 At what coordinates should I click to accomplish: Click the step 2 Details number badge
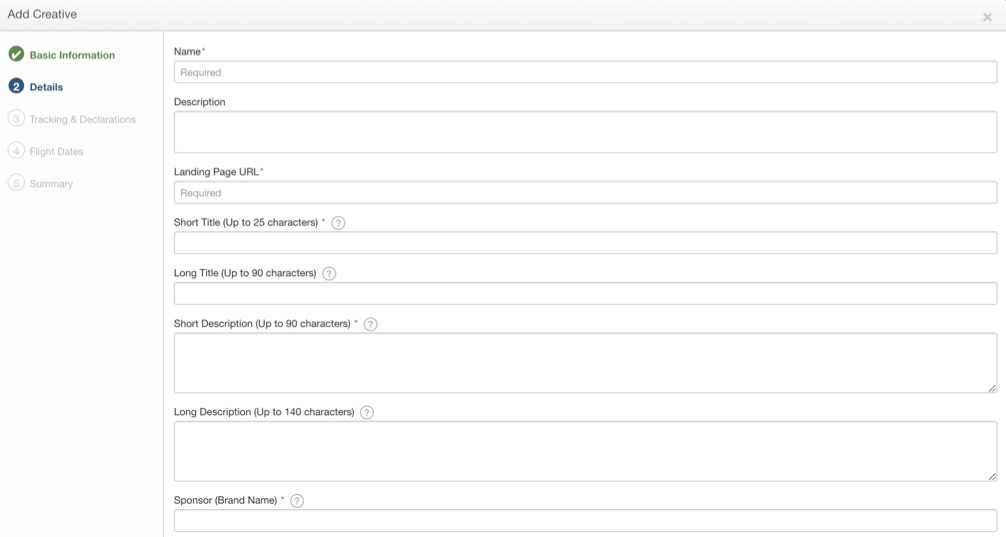(x=16, y=87)
